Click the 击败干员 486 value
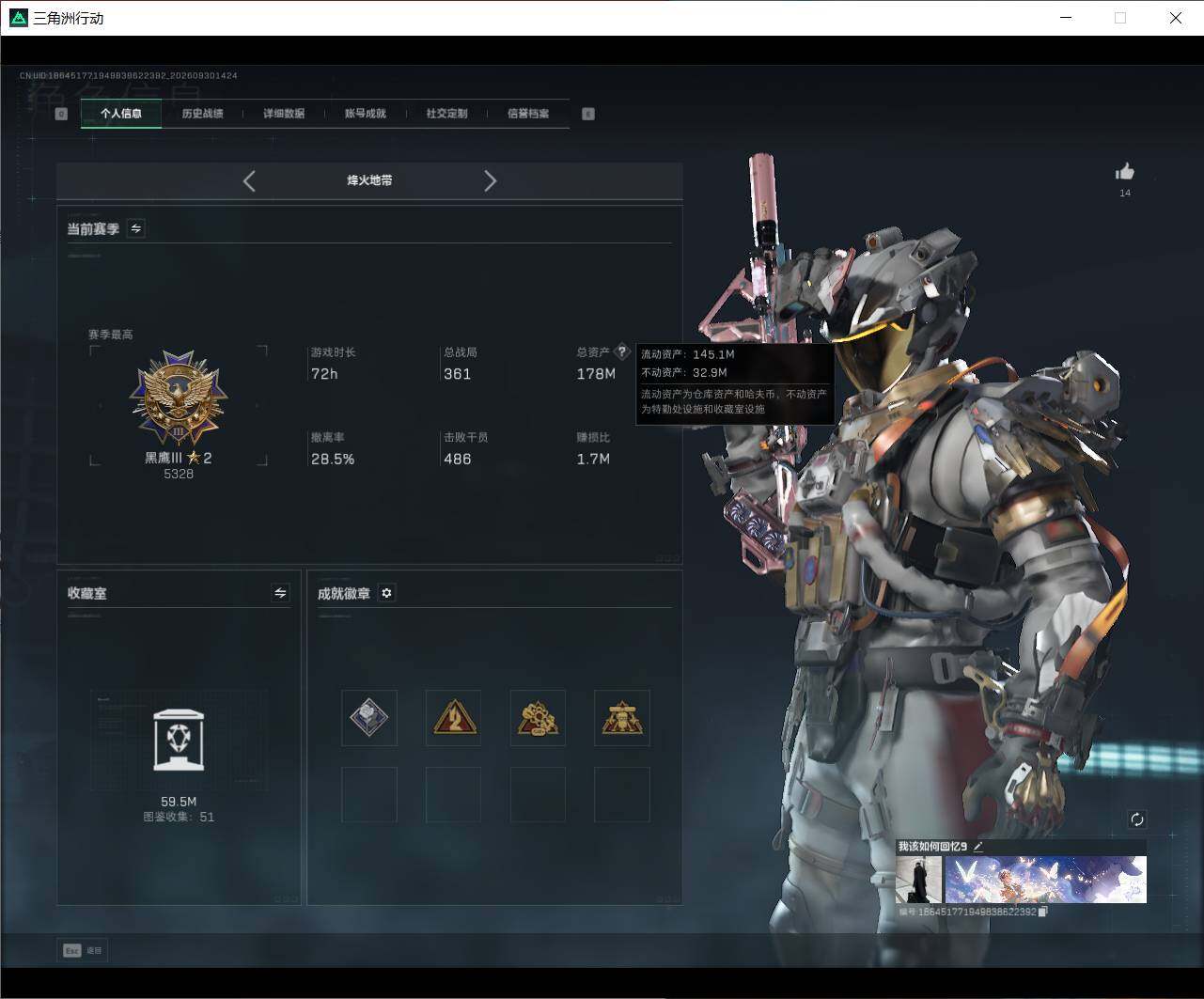 458,460
